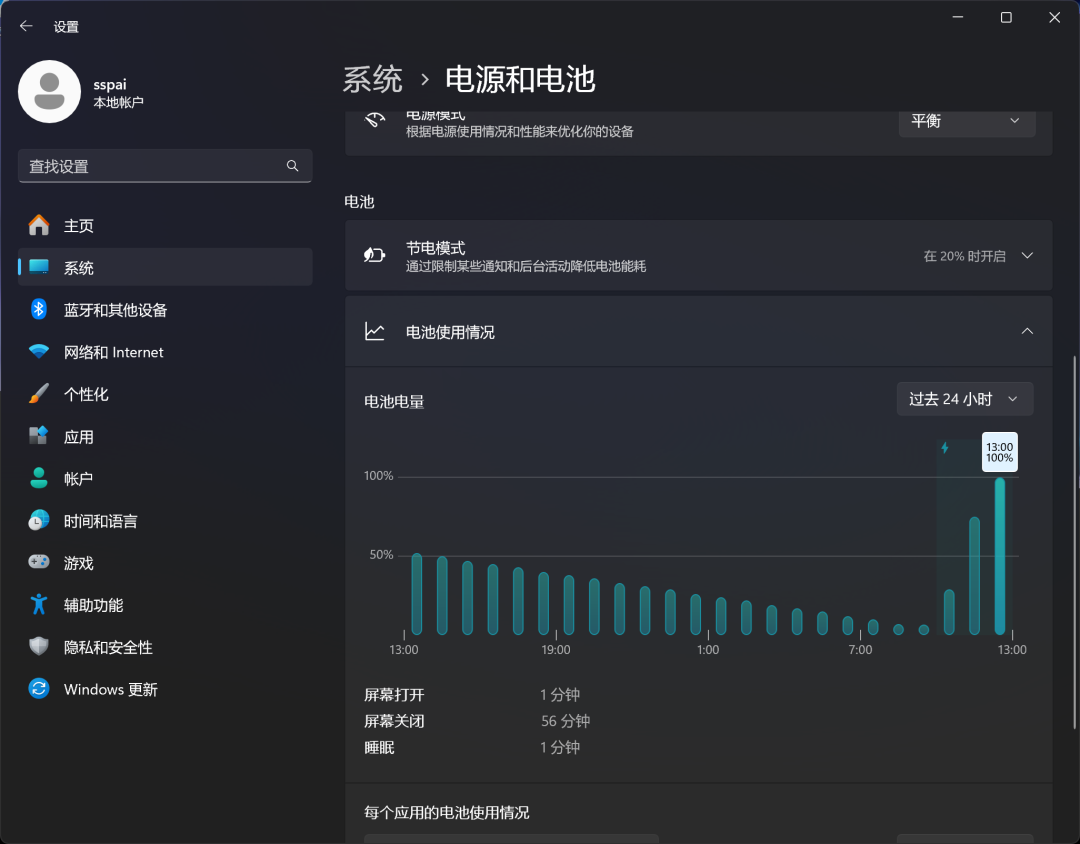Click the 查找设置 search field
This screenshot has height=844, width=1080.
165,166
